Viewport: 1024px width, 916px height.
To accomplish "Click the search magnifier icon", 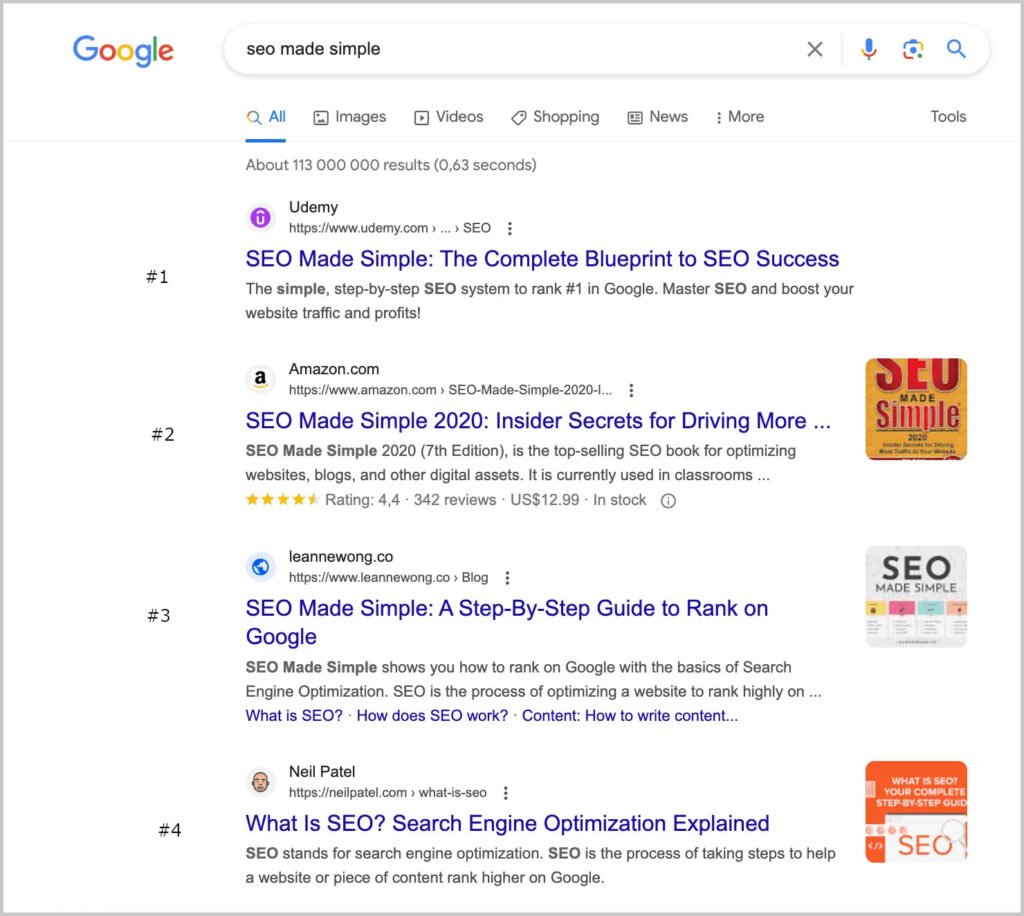I will 956,48.
